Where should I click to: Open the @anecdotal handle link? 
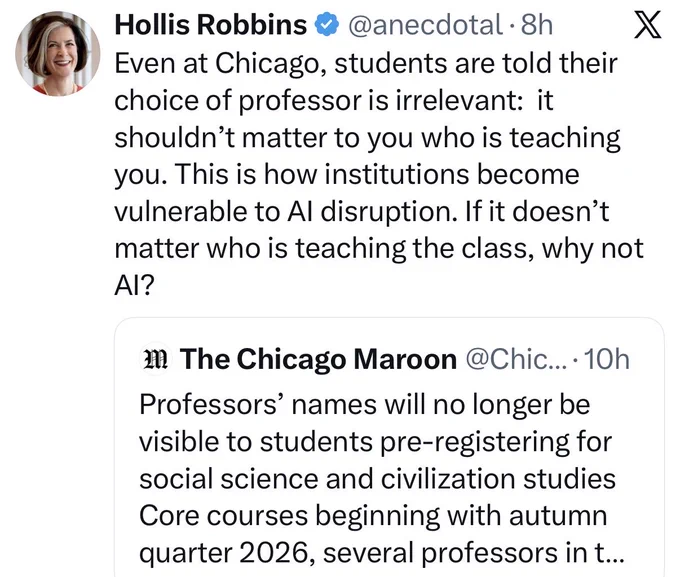(x=425, y=25)
